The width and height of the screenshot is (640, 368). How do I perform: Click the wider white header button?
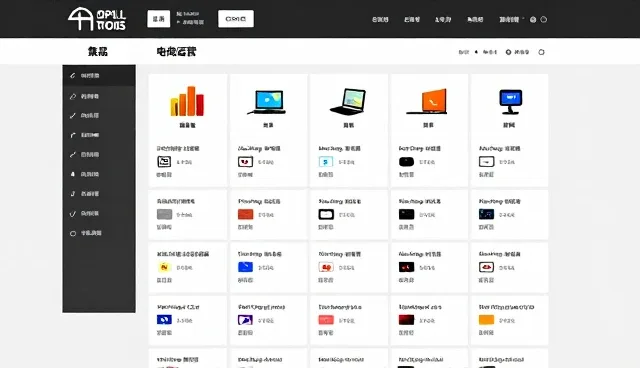coord(236,19)
